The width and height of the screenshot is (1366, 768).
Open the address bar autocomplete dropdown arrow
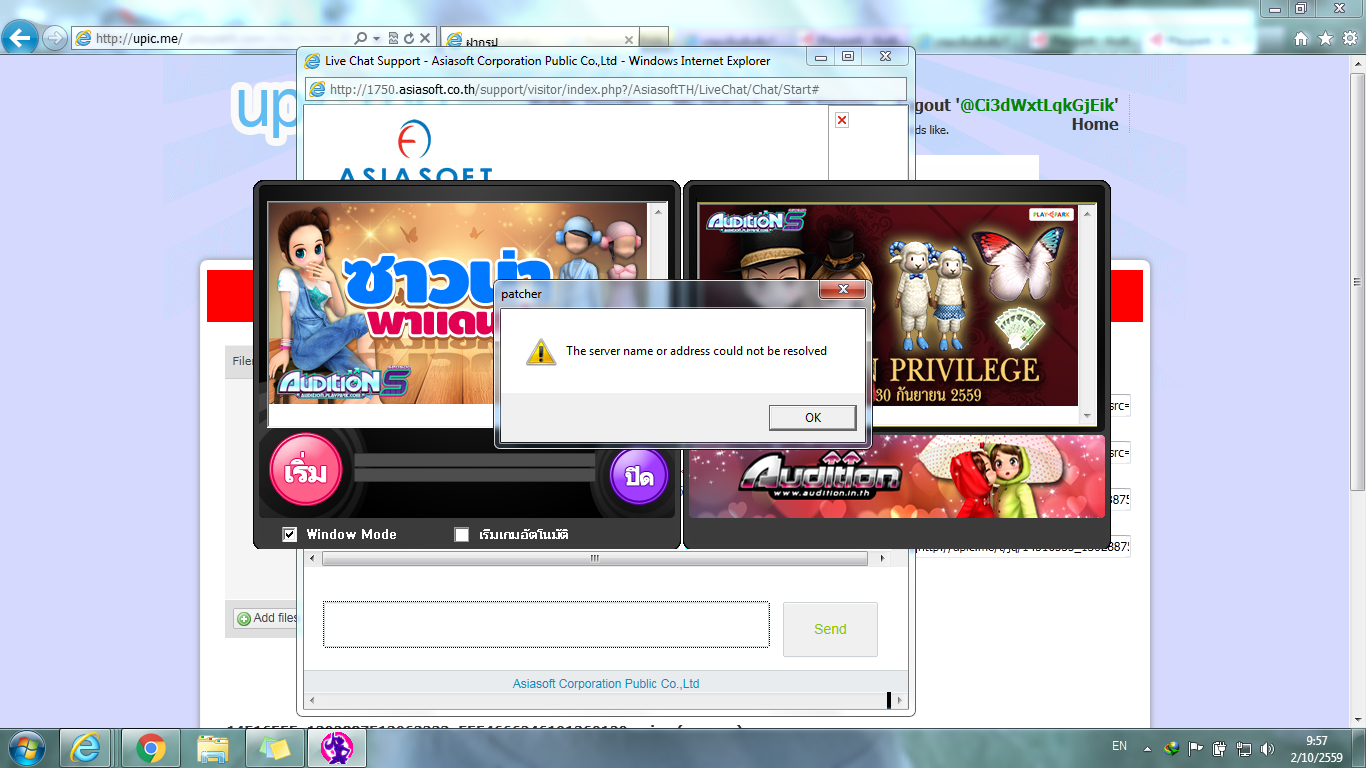(377, 38)
